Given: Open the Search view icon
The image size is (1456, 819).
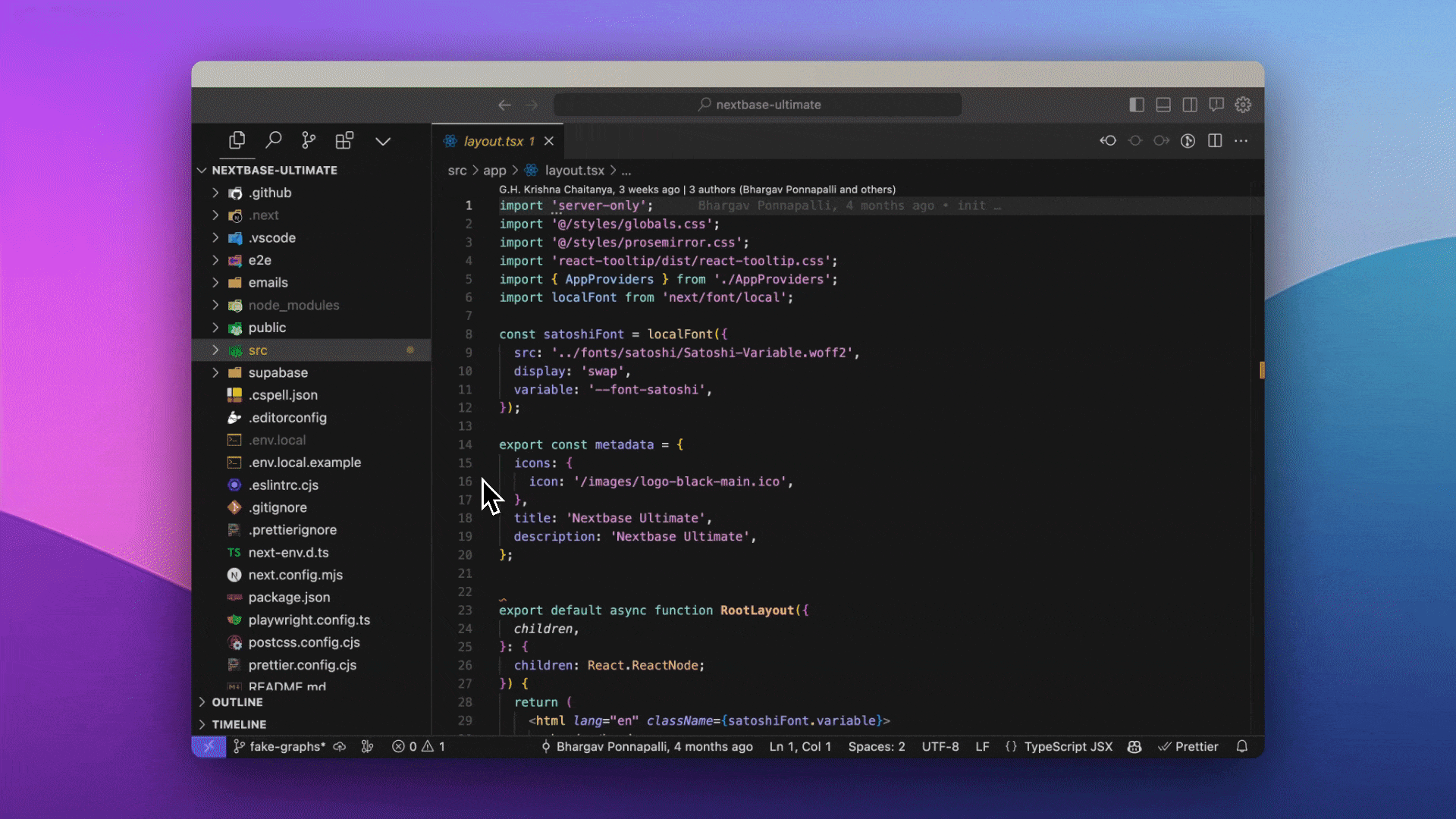Looking at the screenshot, I should pyautogui.click(x=274, y=140).
